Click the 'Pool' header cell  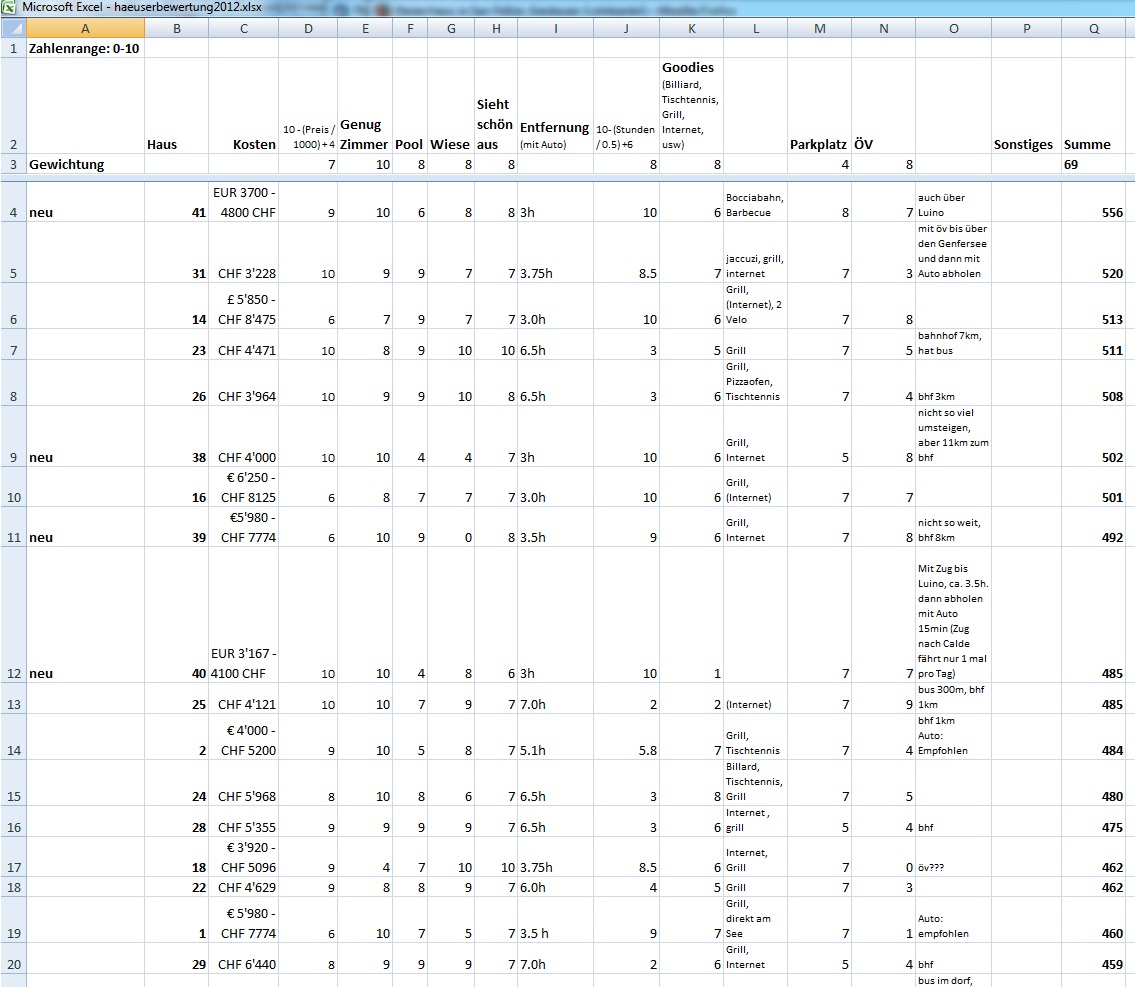pyautogui.click(x=410, y=106)
